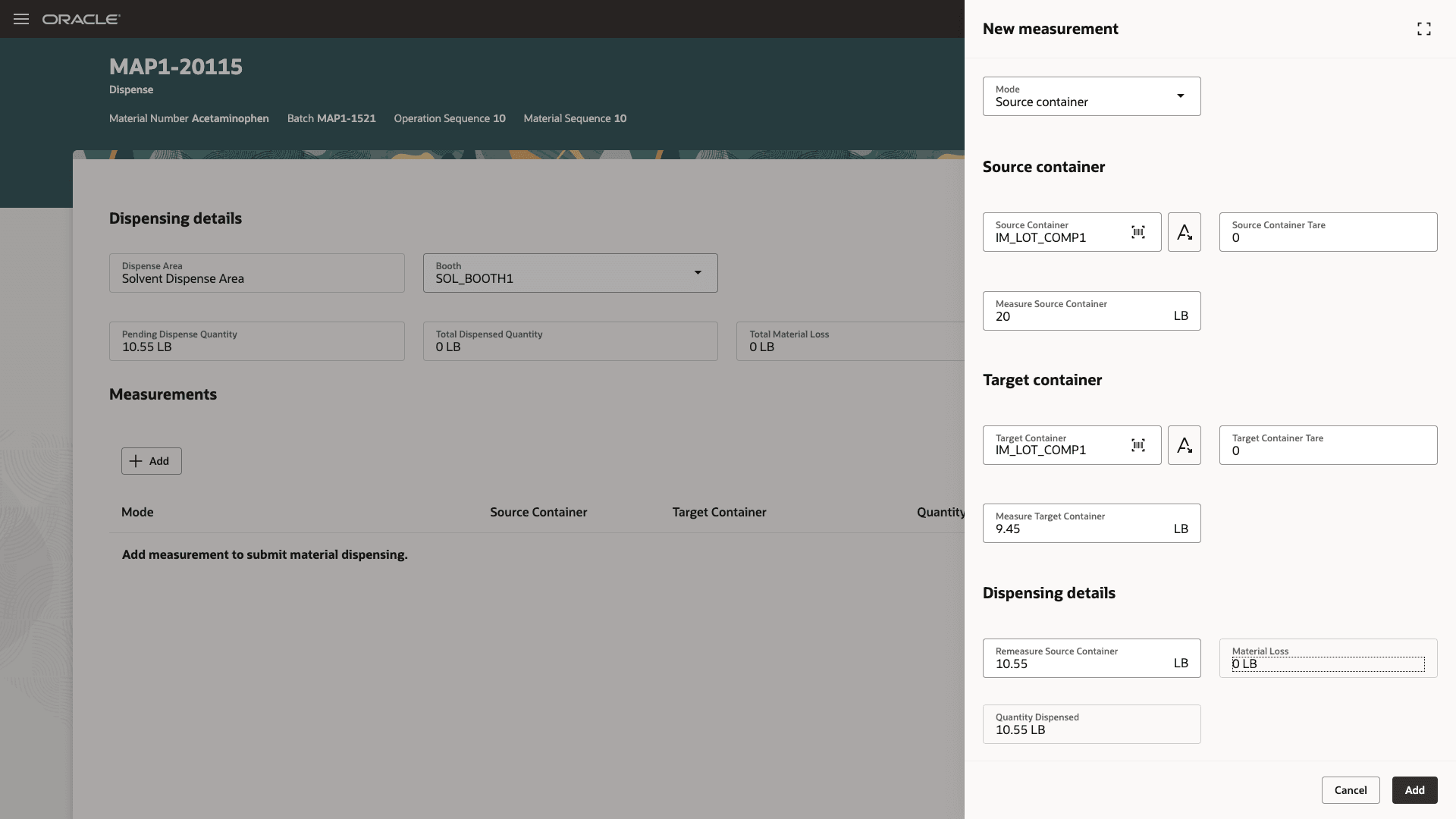Click the Oracle logo
This screenshot has height=819, width=1456.
click(81, 19)
